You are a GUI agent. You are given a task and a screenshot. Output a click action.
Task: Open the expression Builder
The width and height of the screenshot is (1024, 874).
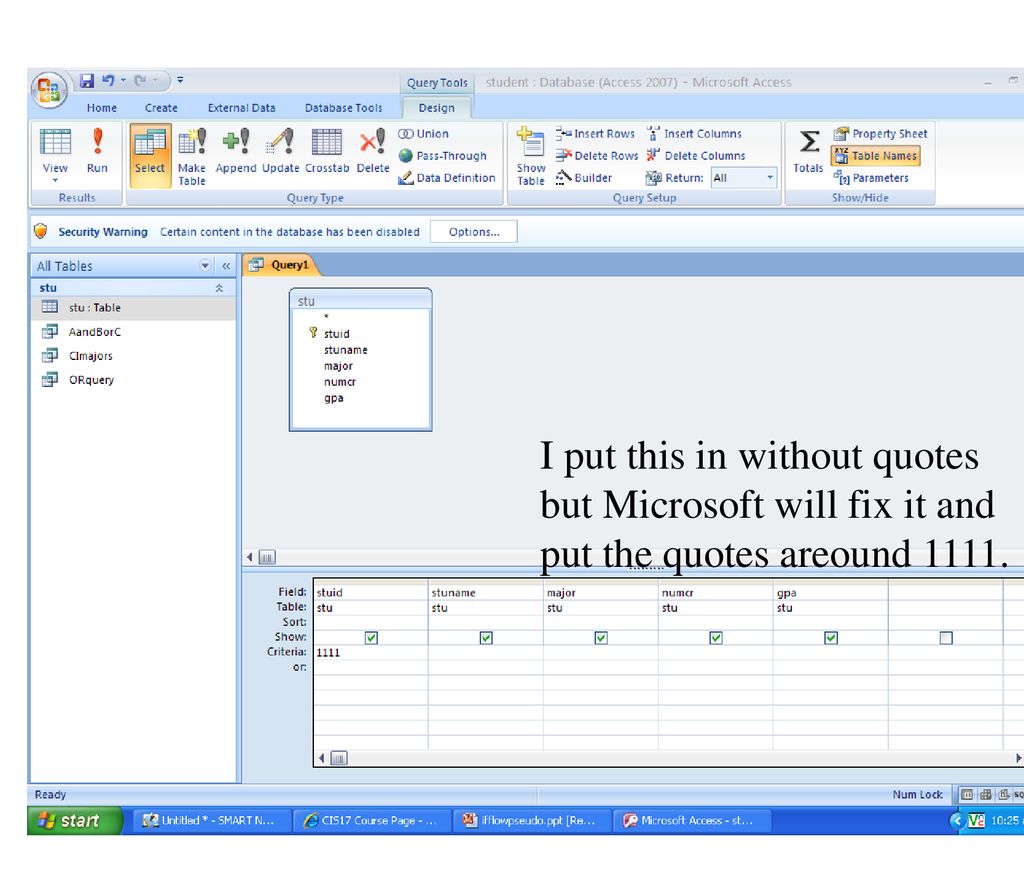(x=584, y=178)
